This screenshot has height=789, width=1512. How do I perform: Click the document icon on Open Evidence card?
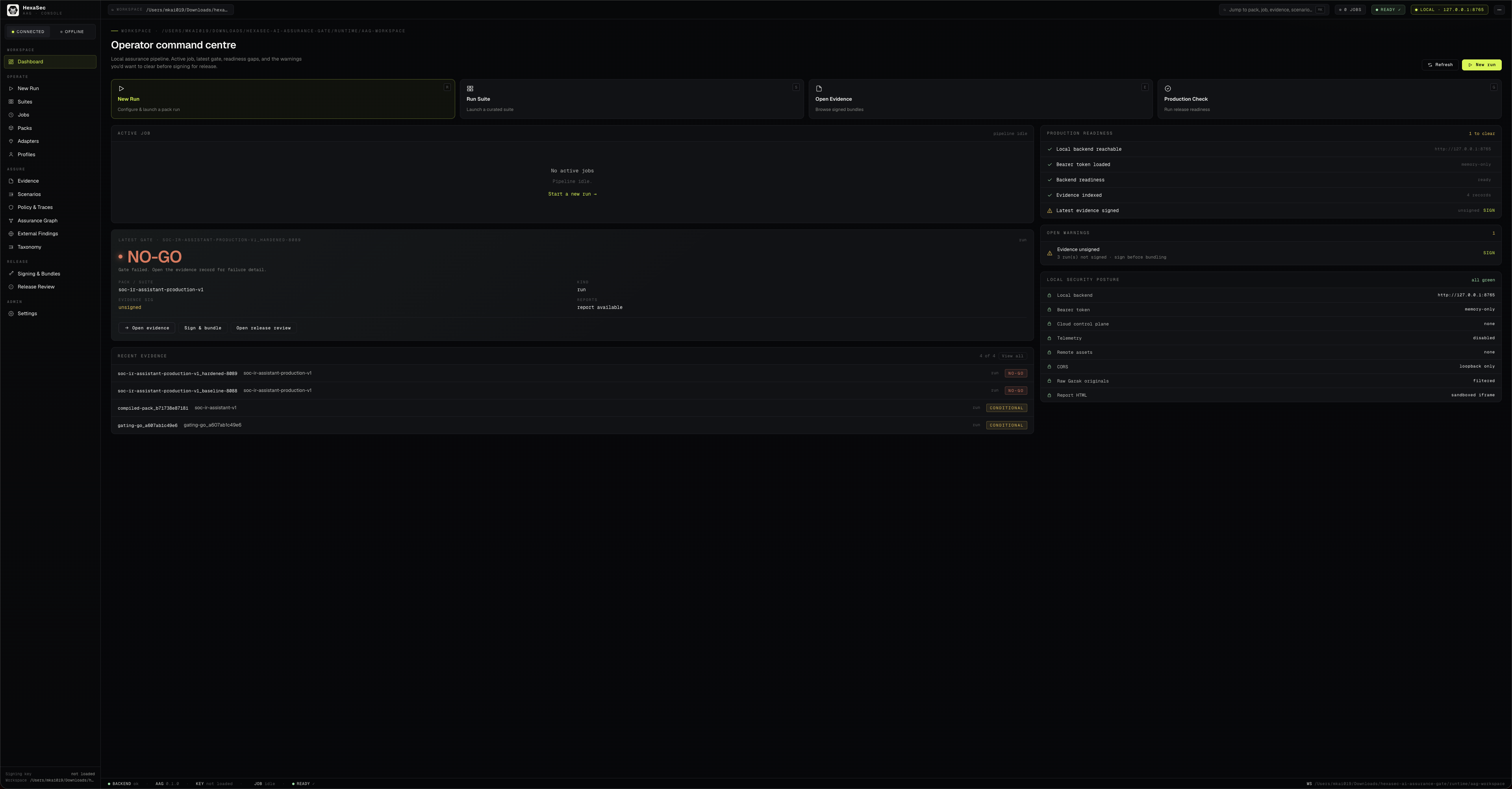click(819, 89)
